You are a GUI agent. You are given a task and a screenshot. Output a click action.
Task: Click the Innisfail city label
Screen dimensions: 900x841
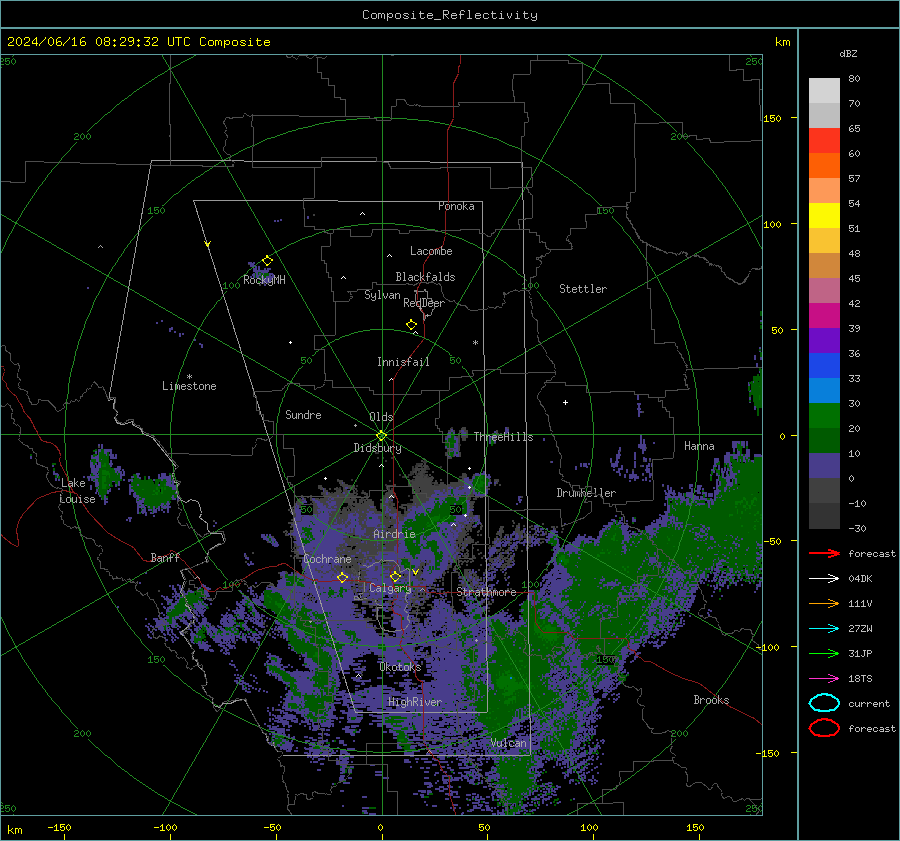pyautogui.click(x=403, y=362)
